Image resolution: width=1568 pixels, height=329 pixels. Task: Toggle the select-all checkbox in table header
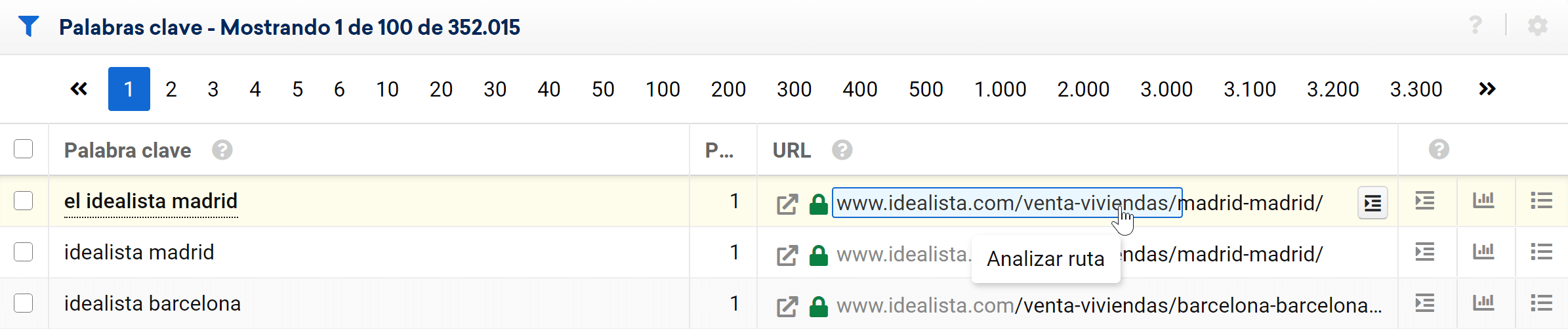[24, 149]
